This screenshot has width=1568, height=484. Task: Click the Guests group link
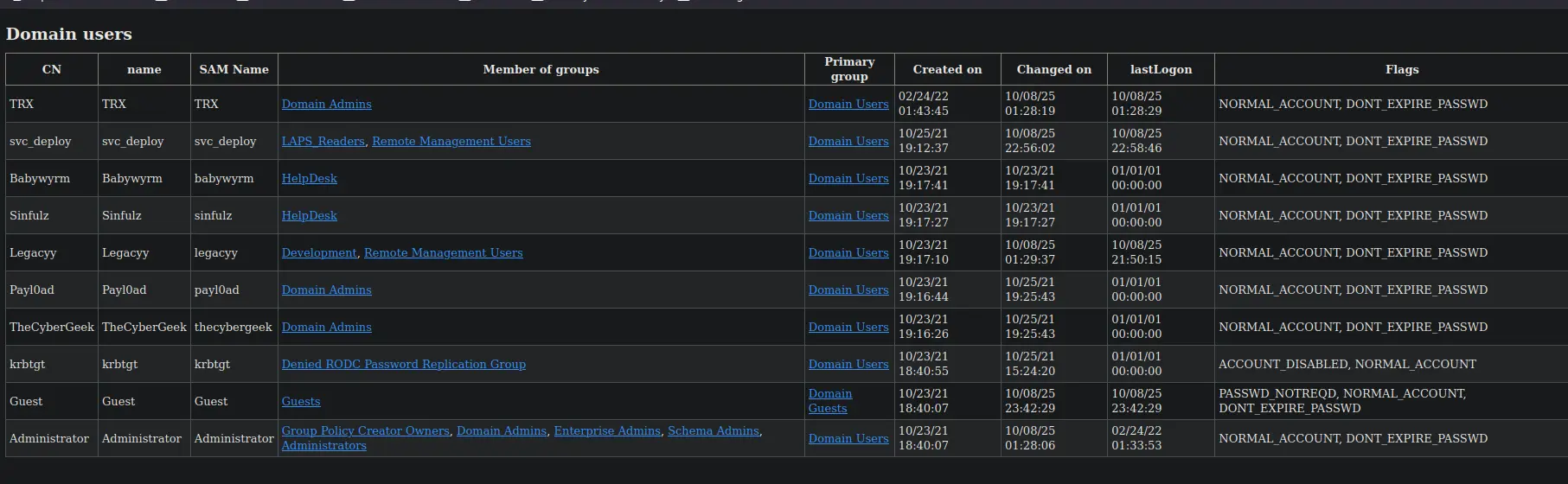300,401
